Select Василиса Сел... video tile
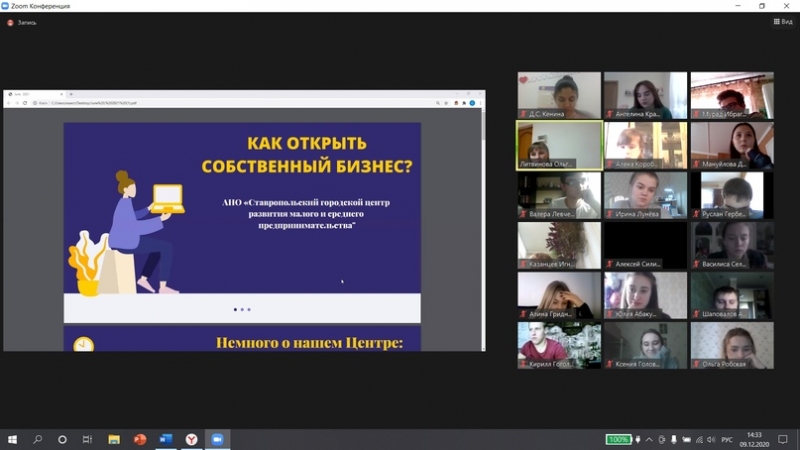 [x=732, y=245]
